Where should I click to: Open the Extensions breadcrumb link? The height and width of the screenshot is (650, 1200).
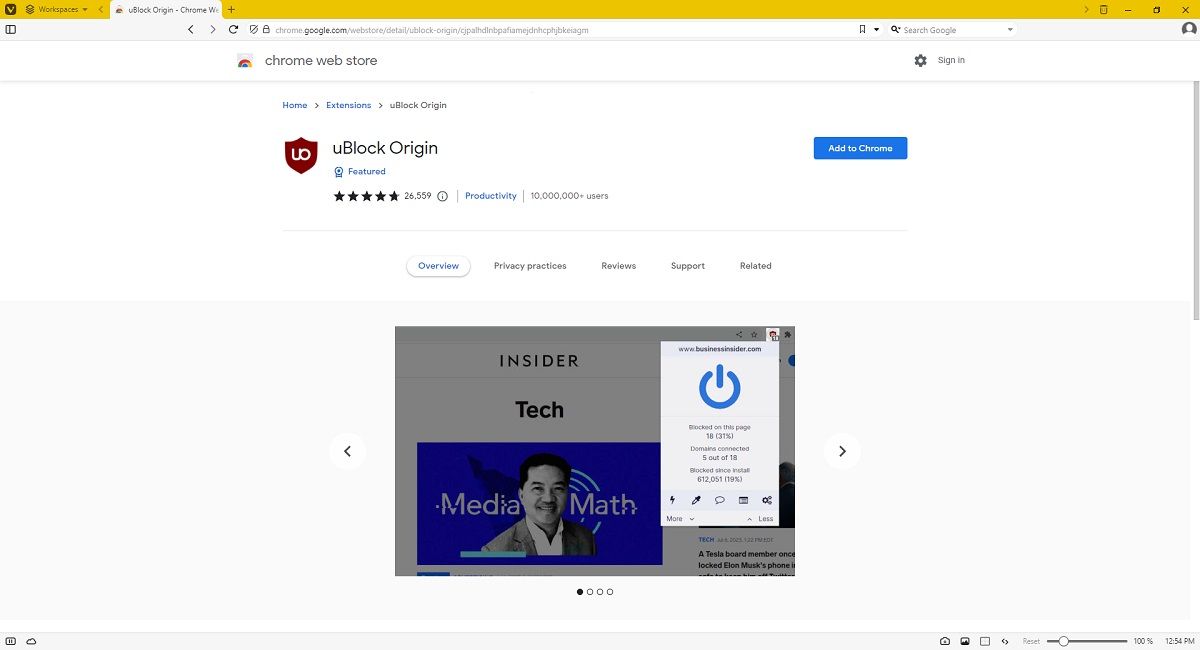point(348,105)
